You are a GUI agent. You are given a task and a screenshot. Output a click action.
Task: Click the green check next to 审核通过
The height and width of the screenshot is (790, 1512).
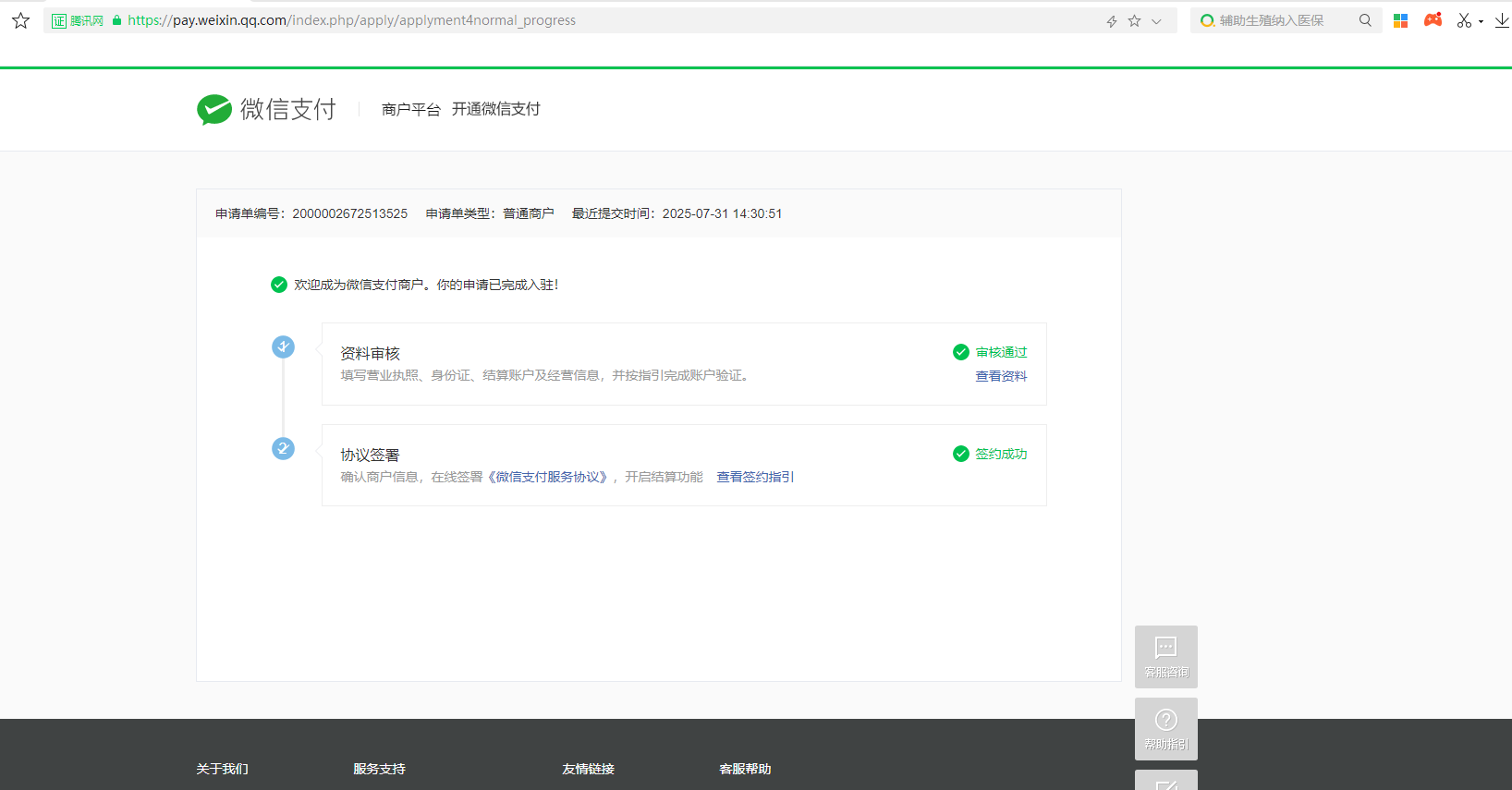pyautogui.click(x=961, y=352)
